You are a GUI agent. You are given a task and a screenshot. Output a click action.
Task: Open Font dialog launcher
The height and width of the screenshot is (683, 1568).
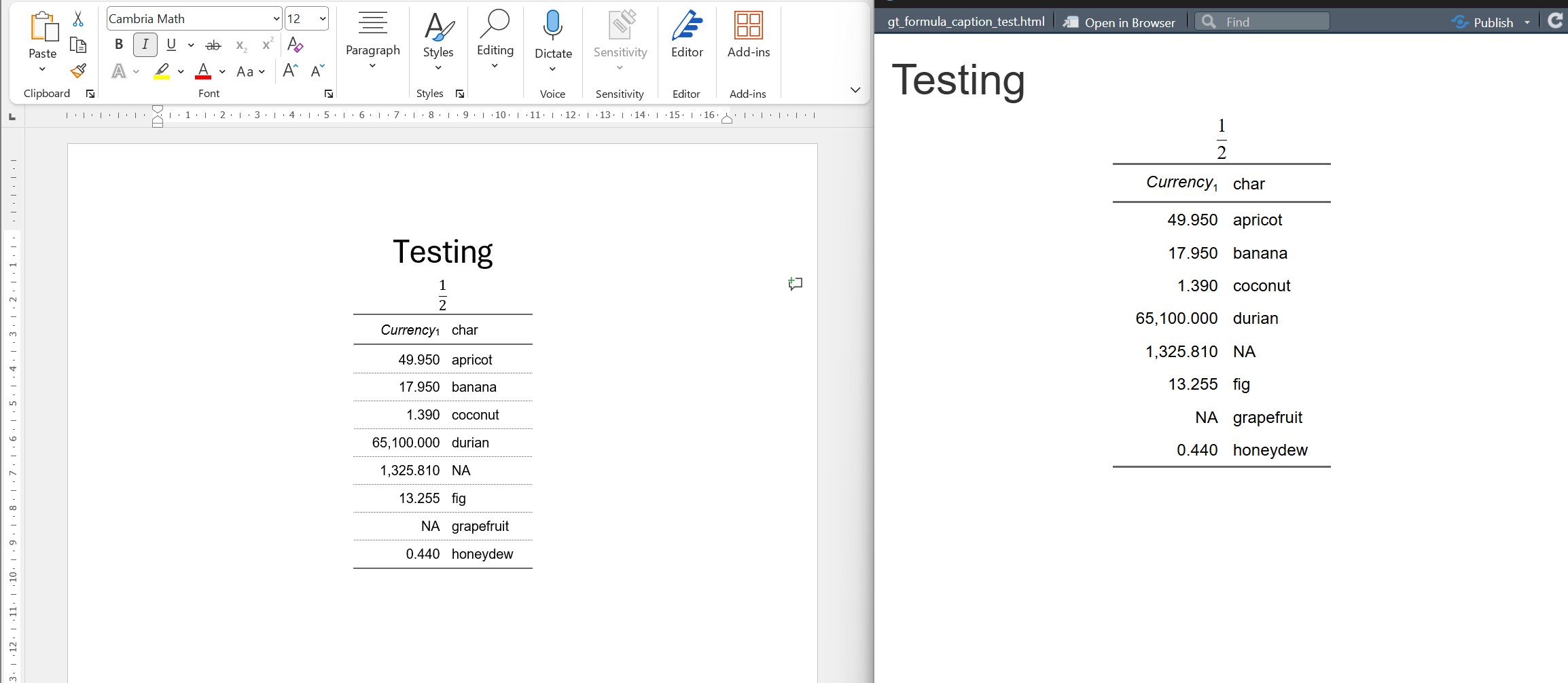[x=329, y=94]
